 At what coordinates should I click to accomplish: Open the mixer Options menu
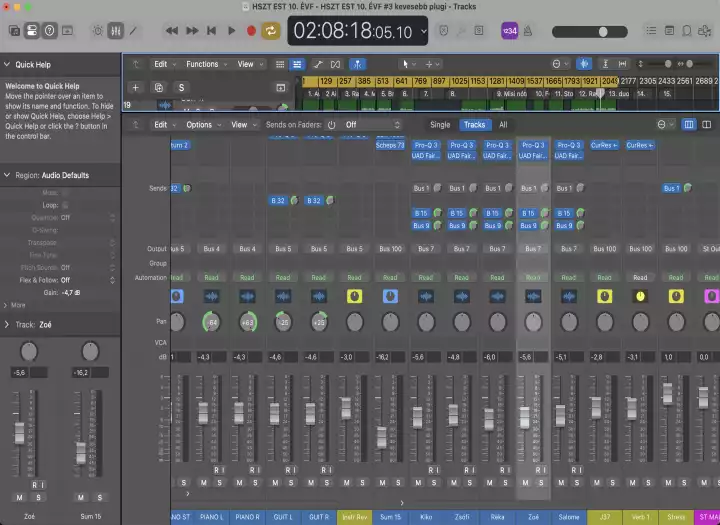pyautogui.click(x=199, y=125)
